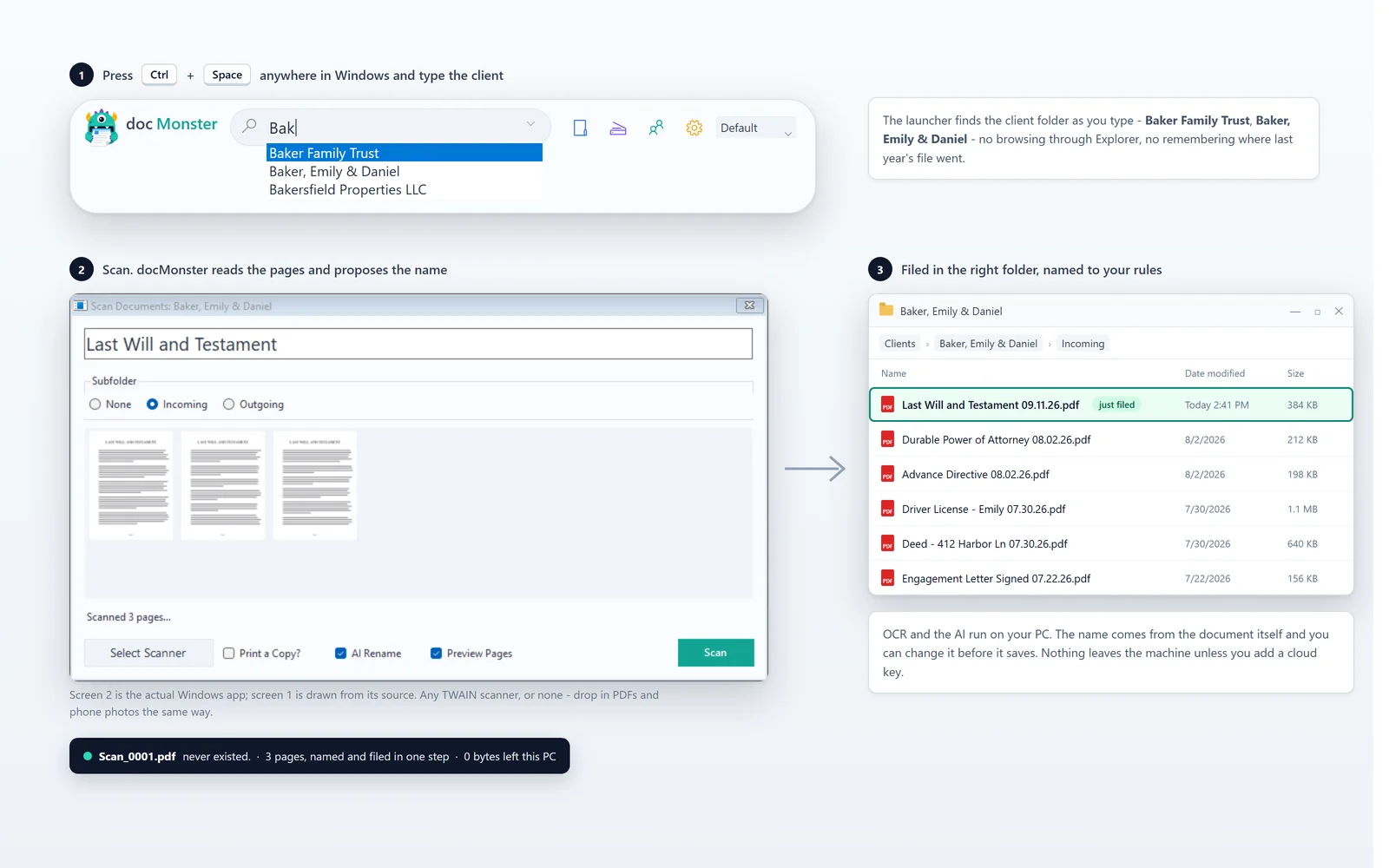Viewport: 1389px width, 868px height.
Task: Choose Baker, Emily & Daniel from suggestions
Action: [x=405, y=172]
